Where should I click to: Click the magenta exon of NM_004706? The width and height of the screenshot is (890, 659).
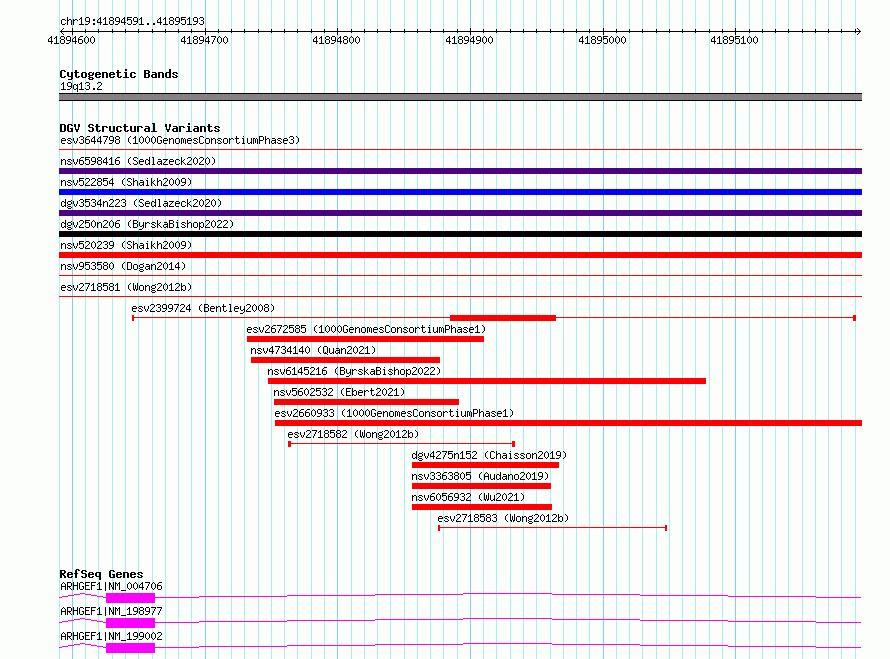coord(131,598)
